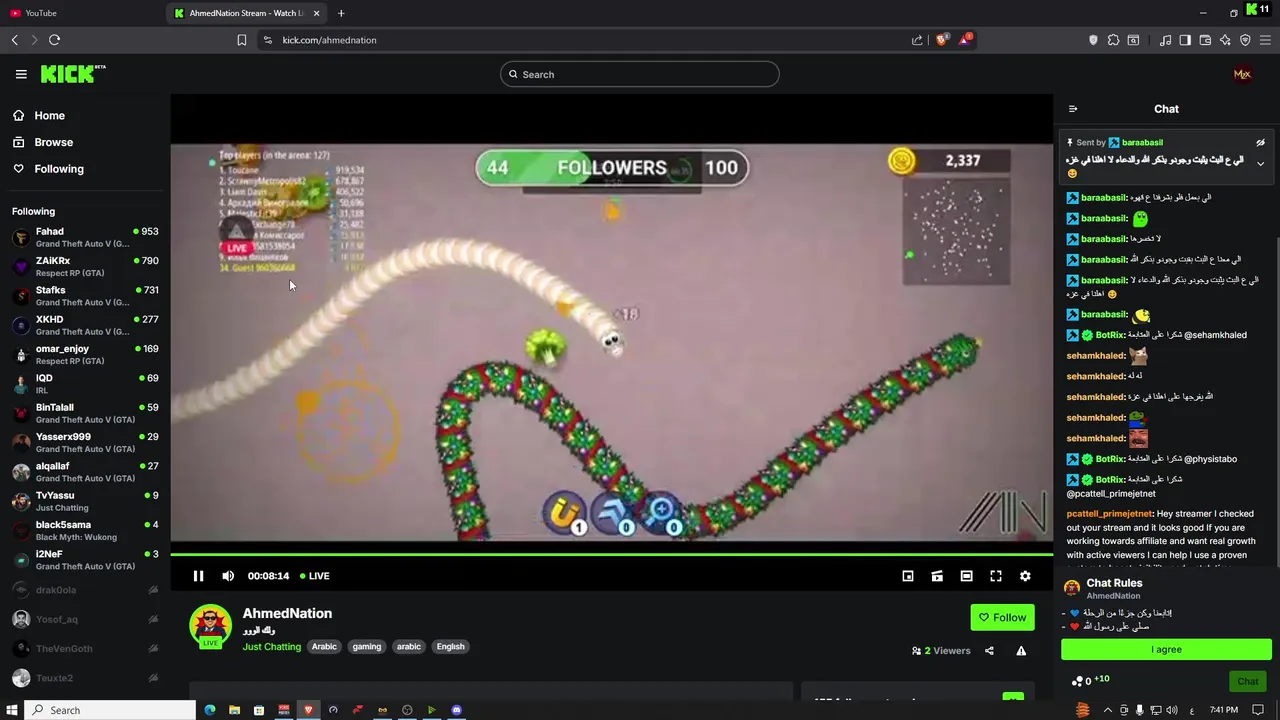The height and width of the screenshot is (720, 1280).
Task: Enter fullscreen video mode
Action: (x=996, y=576)
